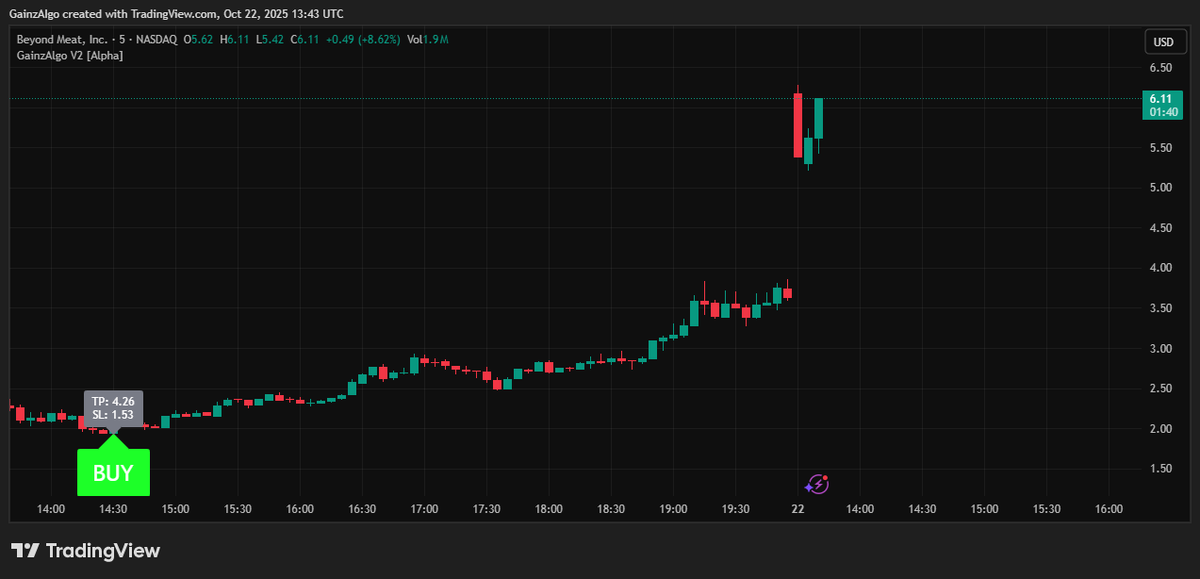Click the 19:00 time axis label
1200x579 pixels.
673,509
